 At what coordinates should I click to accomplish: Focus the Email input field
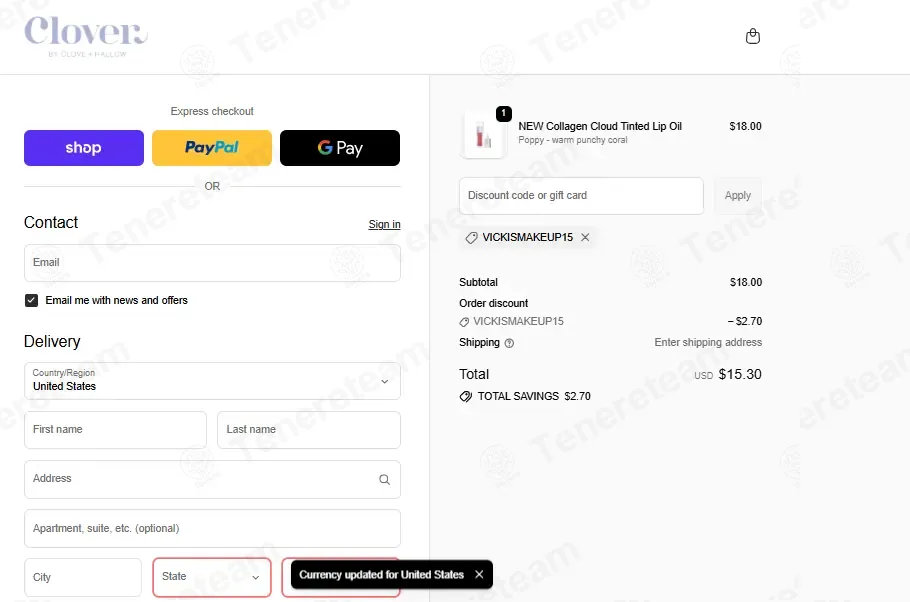(212, 263)
